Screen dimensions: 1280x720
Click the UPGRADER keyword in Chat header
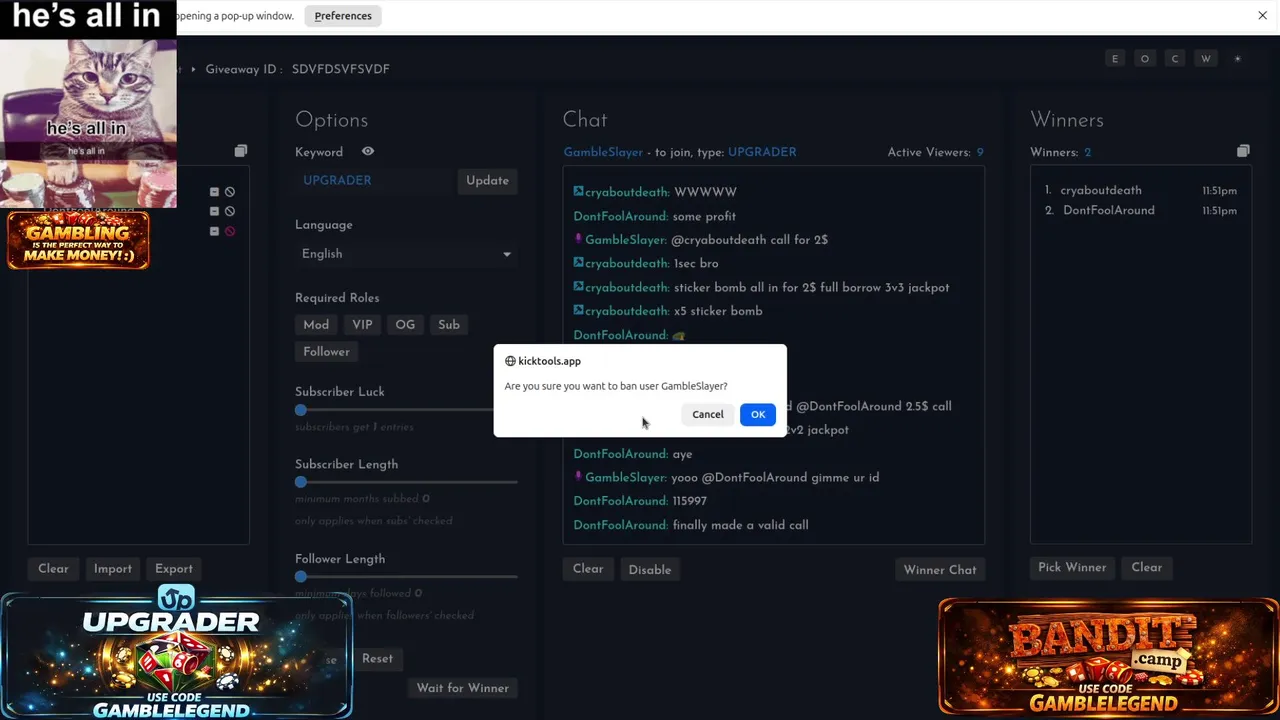click(x=762, y=152)
